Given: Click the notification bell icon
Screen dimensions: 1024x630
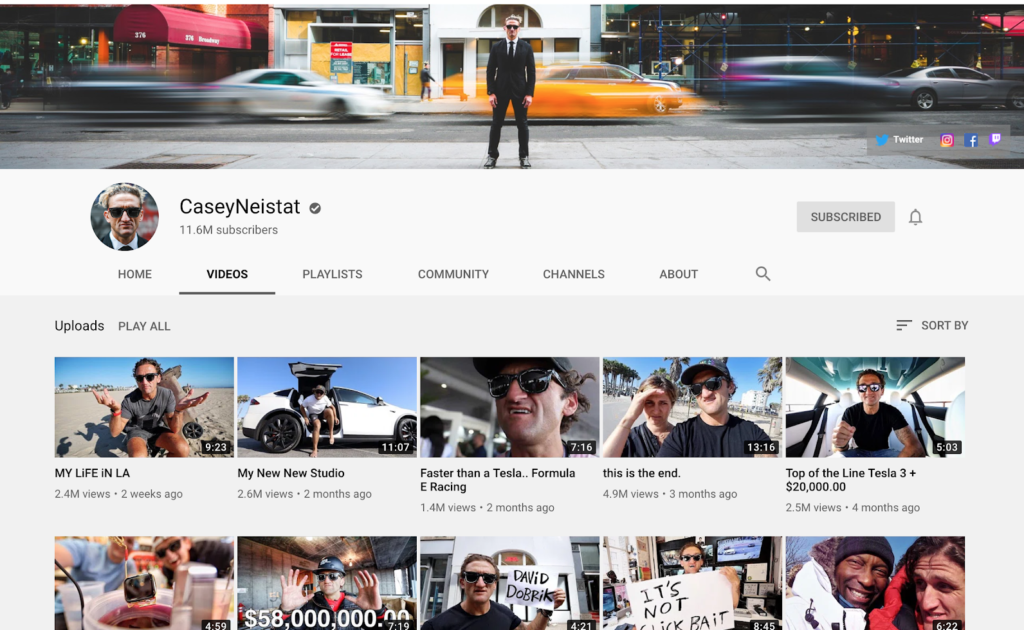Looking at the screenshot, I should point(915,217).
